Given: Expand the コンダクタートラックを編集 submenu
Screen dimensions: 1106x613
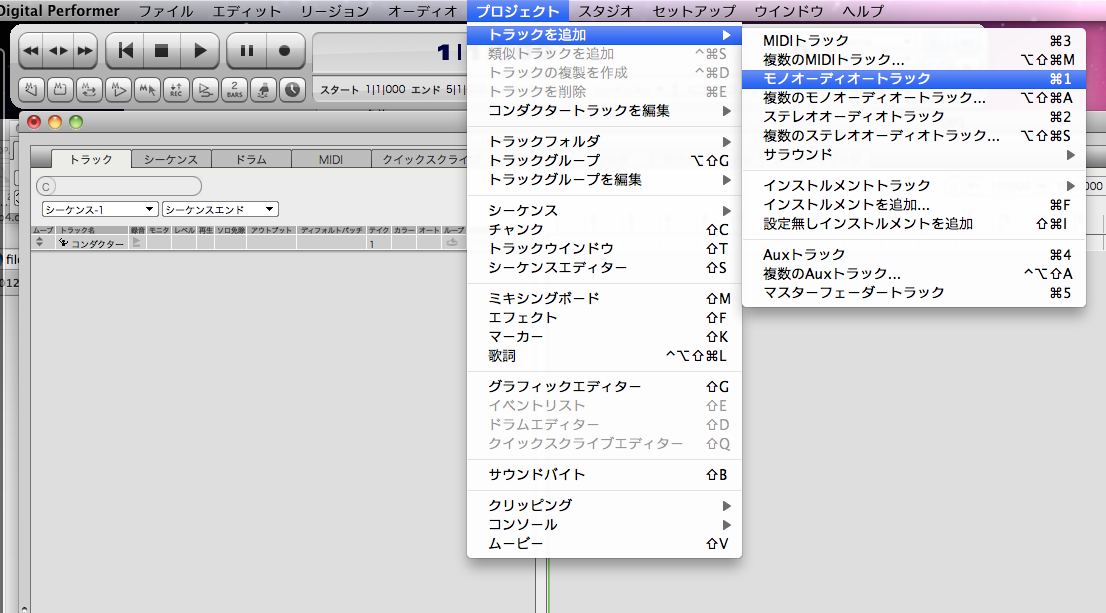Looking at the screenshot, I should 604,111.
